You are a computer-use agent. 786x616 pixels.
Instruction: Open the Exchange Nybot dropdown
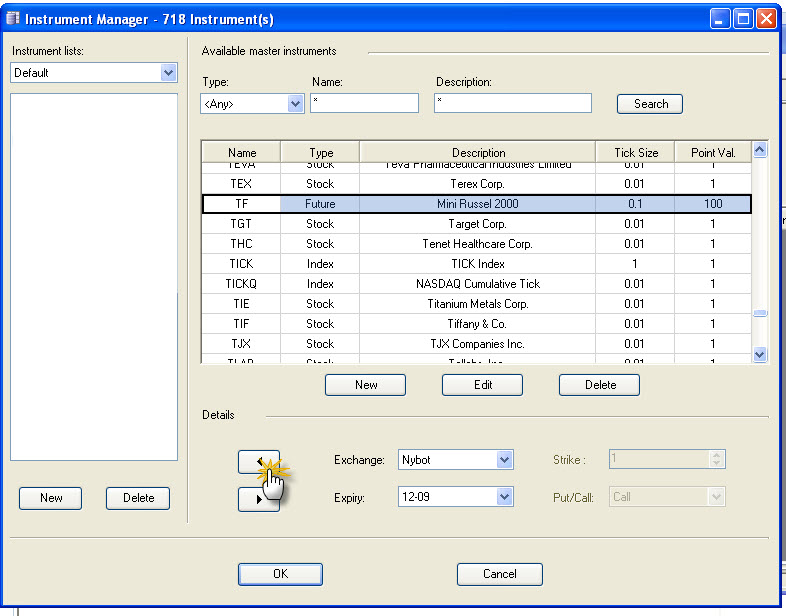click(x=504, y=460)
